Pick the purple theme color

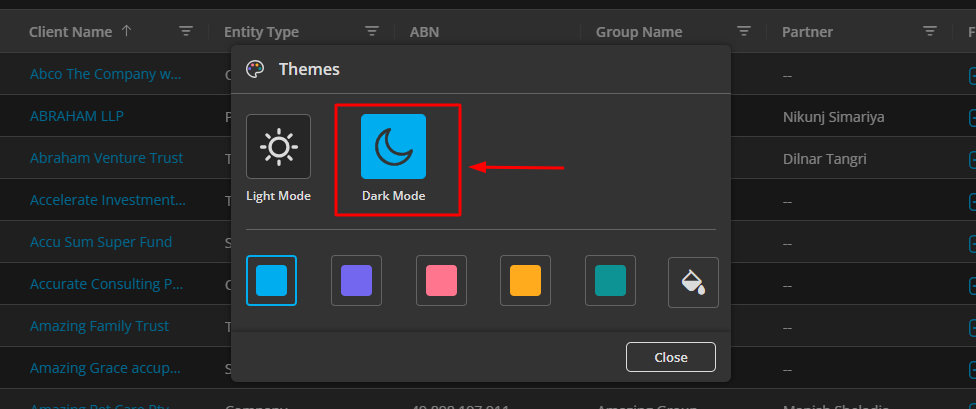tap(356, 280)
